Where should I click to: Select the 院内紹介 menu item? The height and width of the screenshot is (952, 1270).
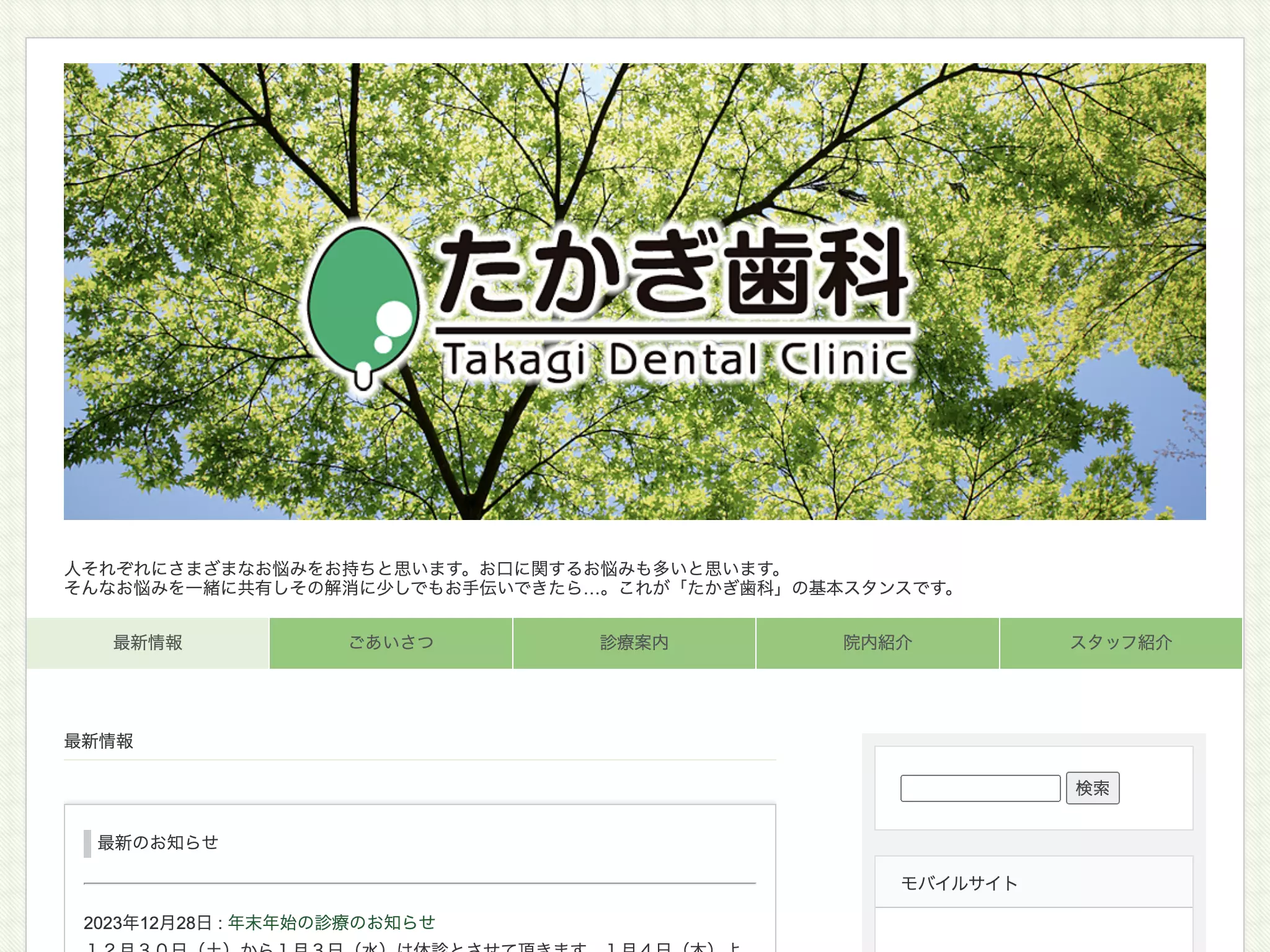coord(877,643)
